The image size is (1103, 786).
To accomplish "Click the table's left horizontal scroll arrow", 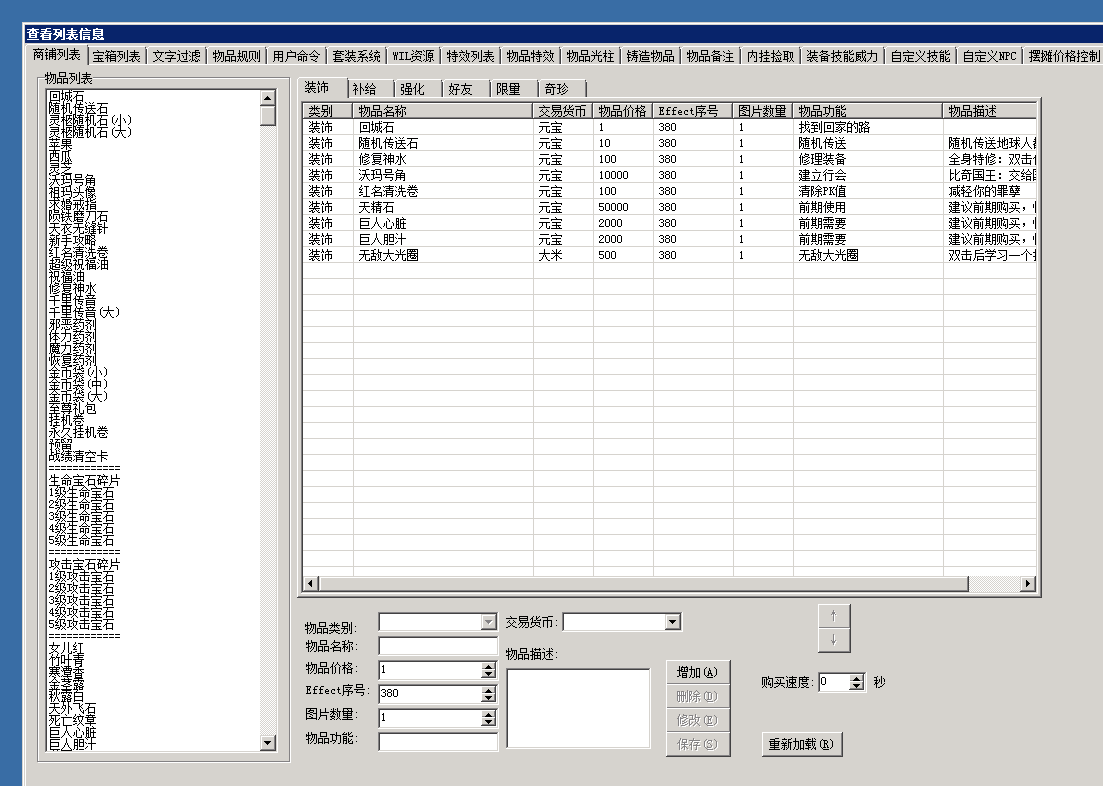I will point(310,583).
